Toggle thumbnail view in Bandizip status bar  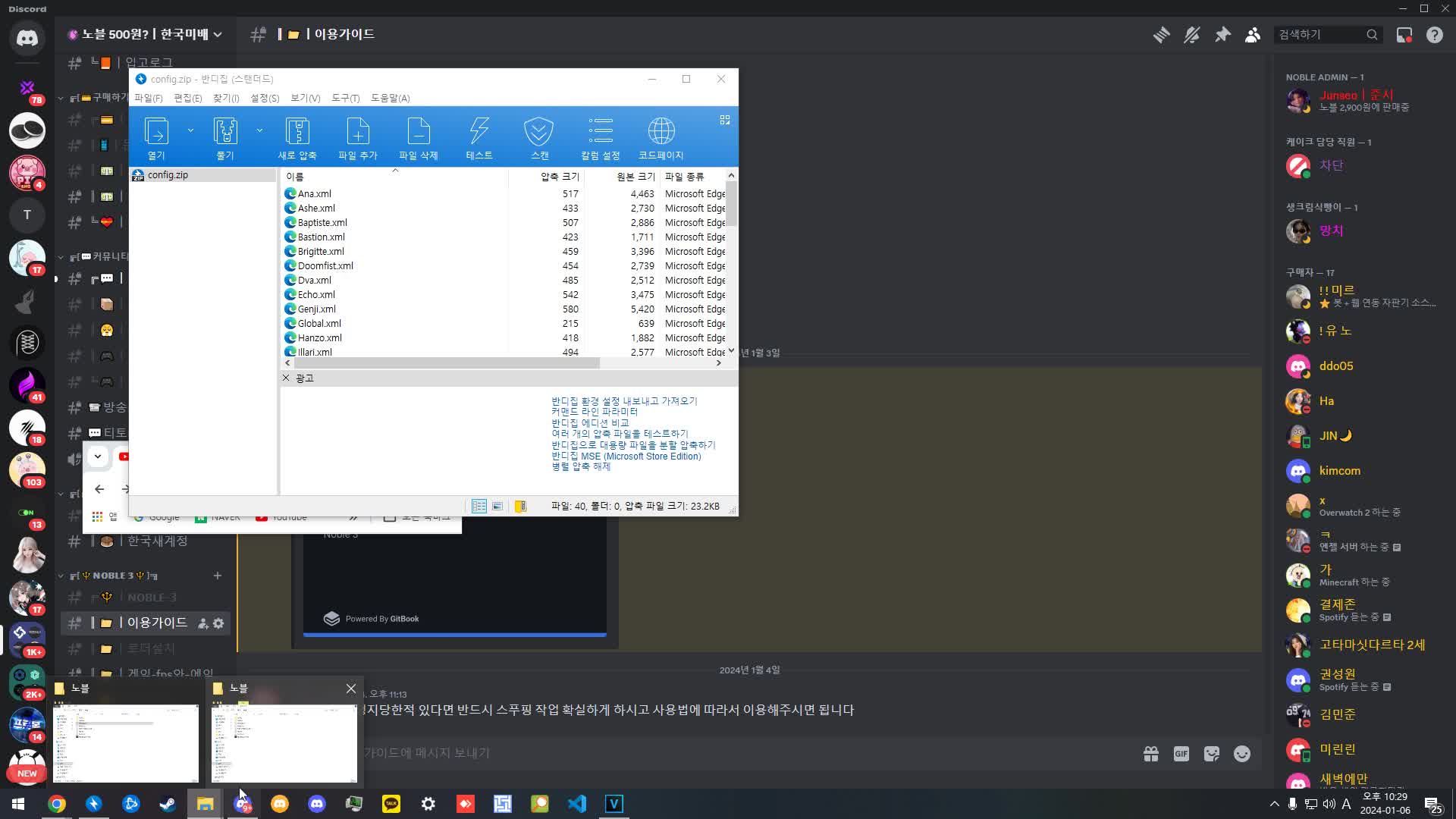point(497,505)
